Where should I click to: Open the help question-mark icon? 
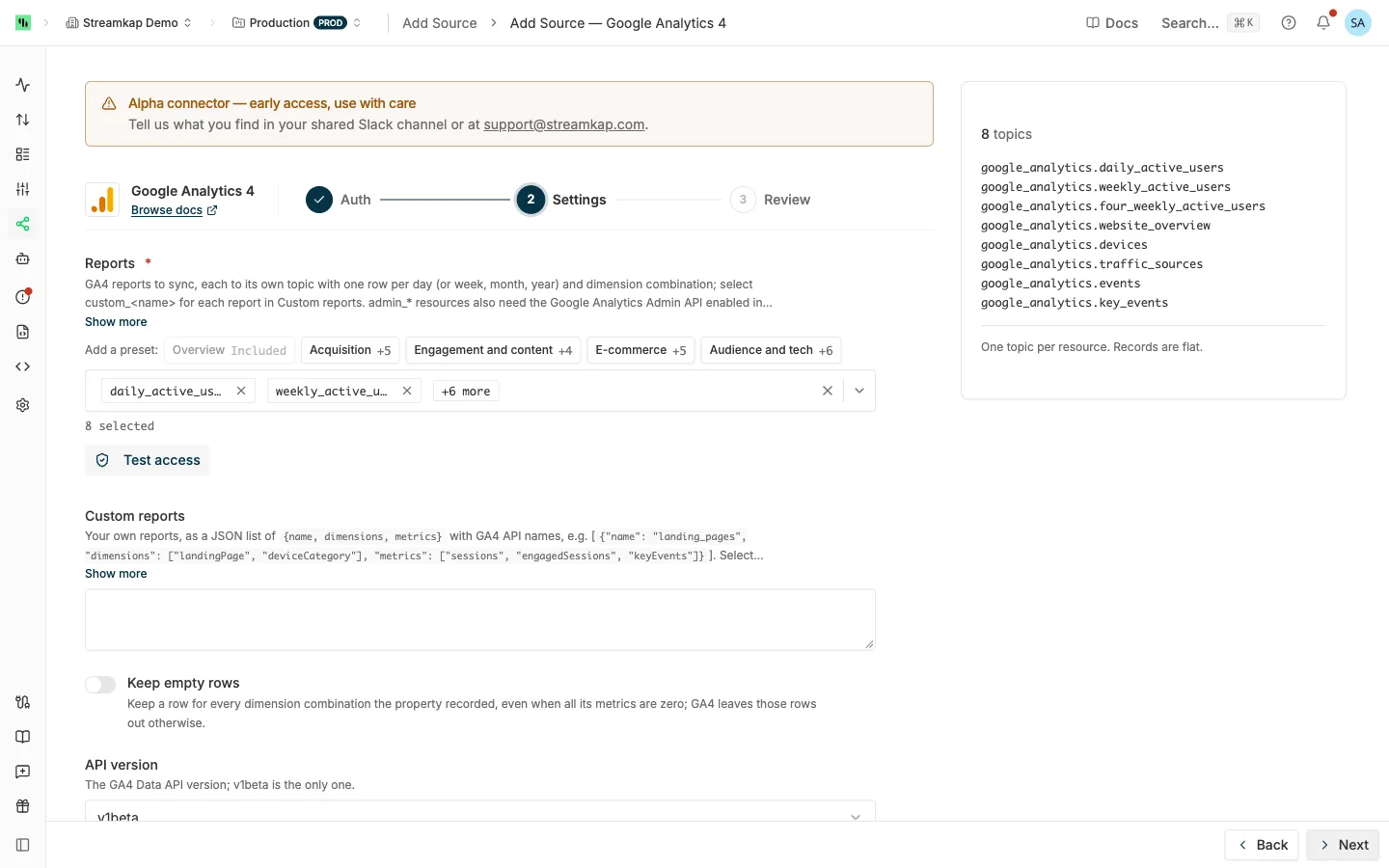coord(1289,23)
